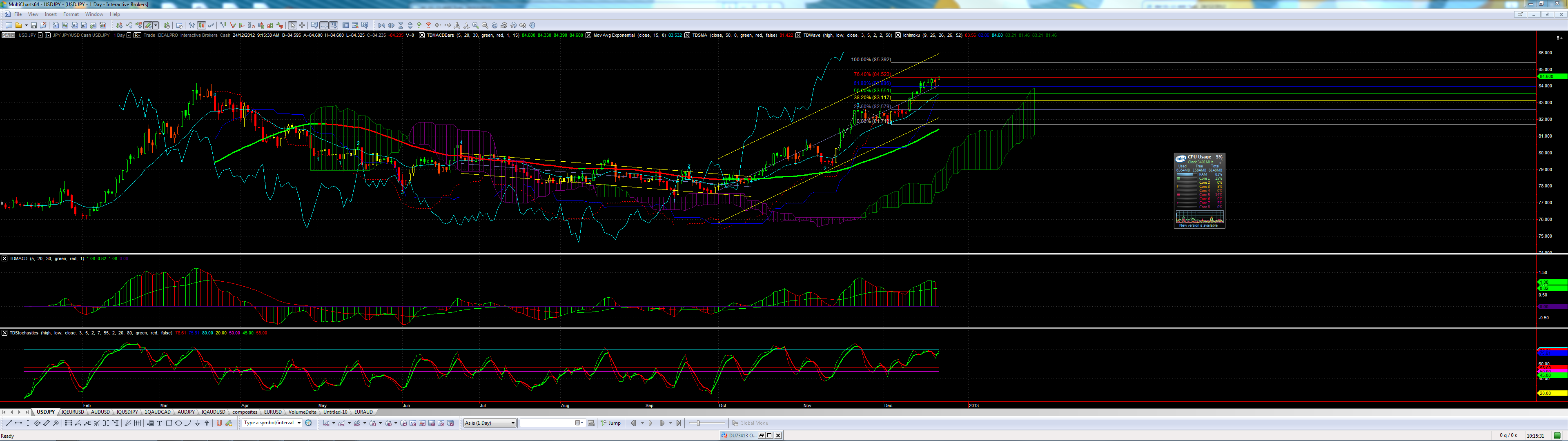Open the As is (1 Day) resolution combo box
The image size is (1568, 441).
[490, 423]
